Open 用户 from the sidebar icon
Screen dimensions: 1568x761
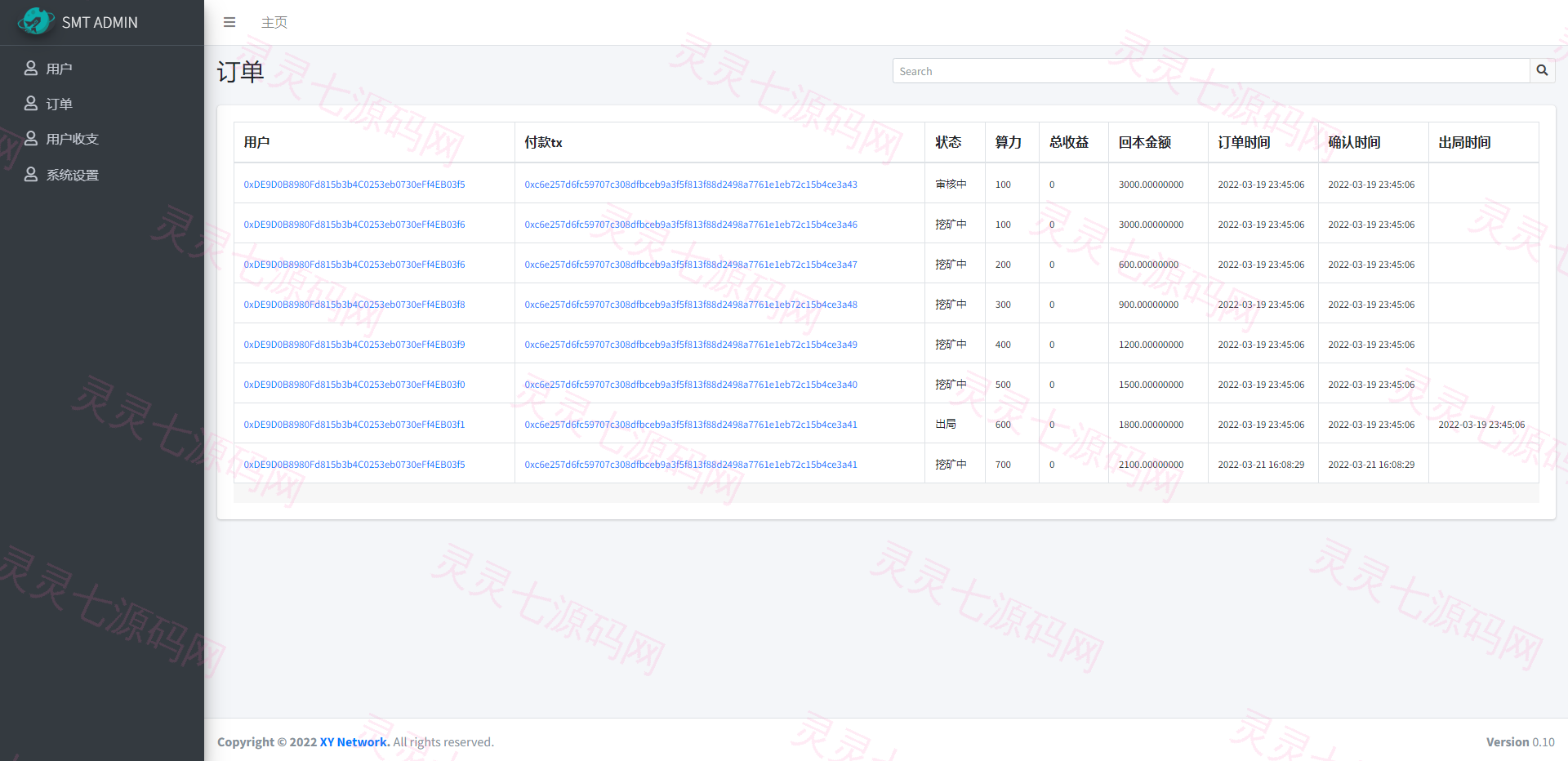tap(31, 68)
